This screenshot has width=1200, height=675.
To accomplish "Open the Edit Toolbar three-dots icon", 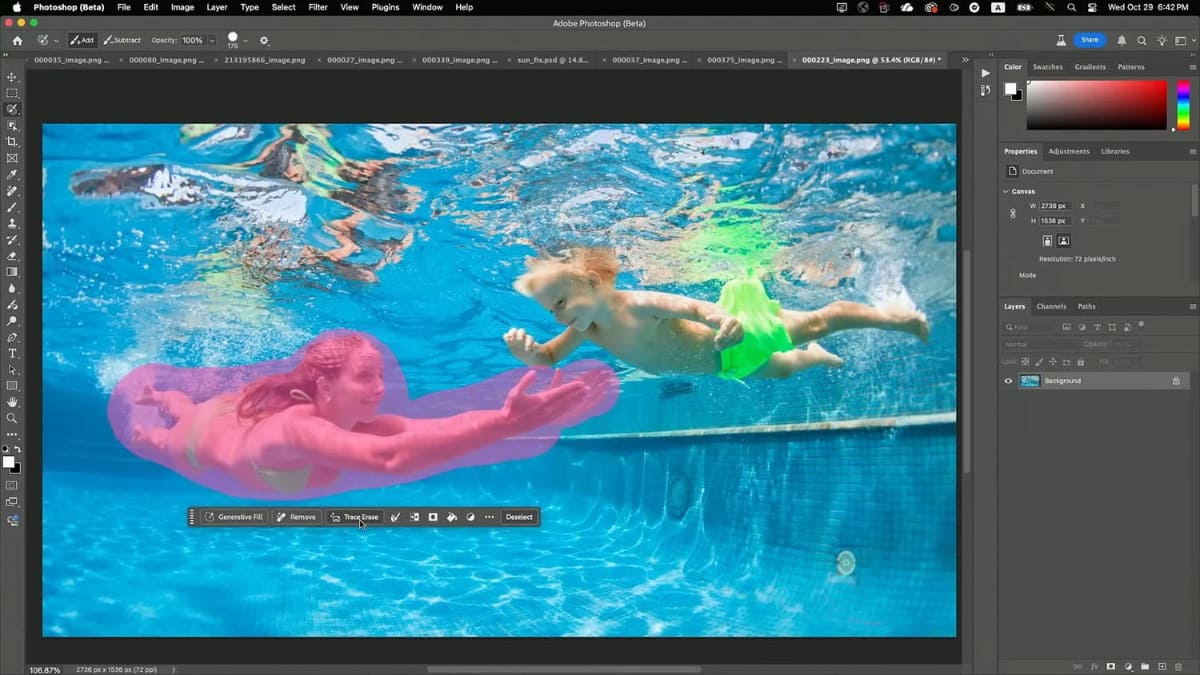I will 12,435.
